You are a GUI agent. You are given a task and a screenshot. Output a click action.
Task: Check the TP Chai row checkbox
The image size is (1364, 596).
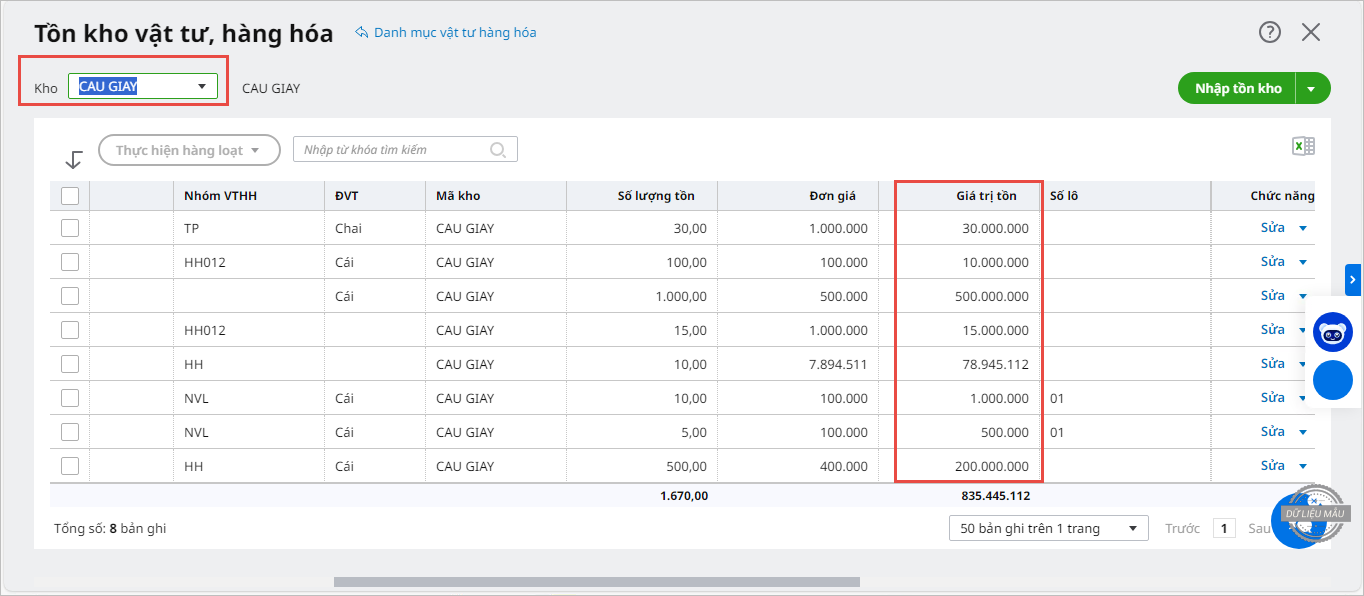click(70, 228)
